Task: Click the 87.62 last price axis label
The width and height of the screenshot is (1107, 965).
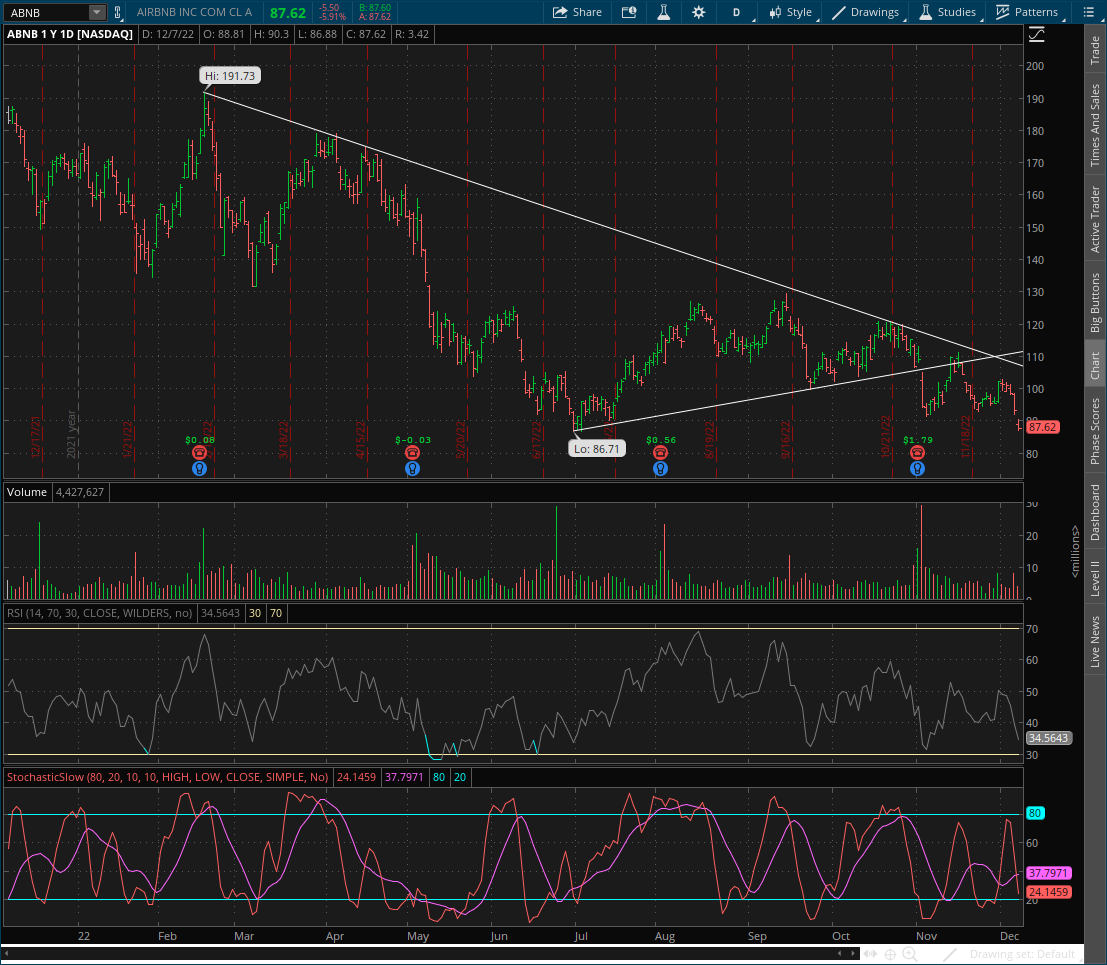Action: click(1042, 427)
